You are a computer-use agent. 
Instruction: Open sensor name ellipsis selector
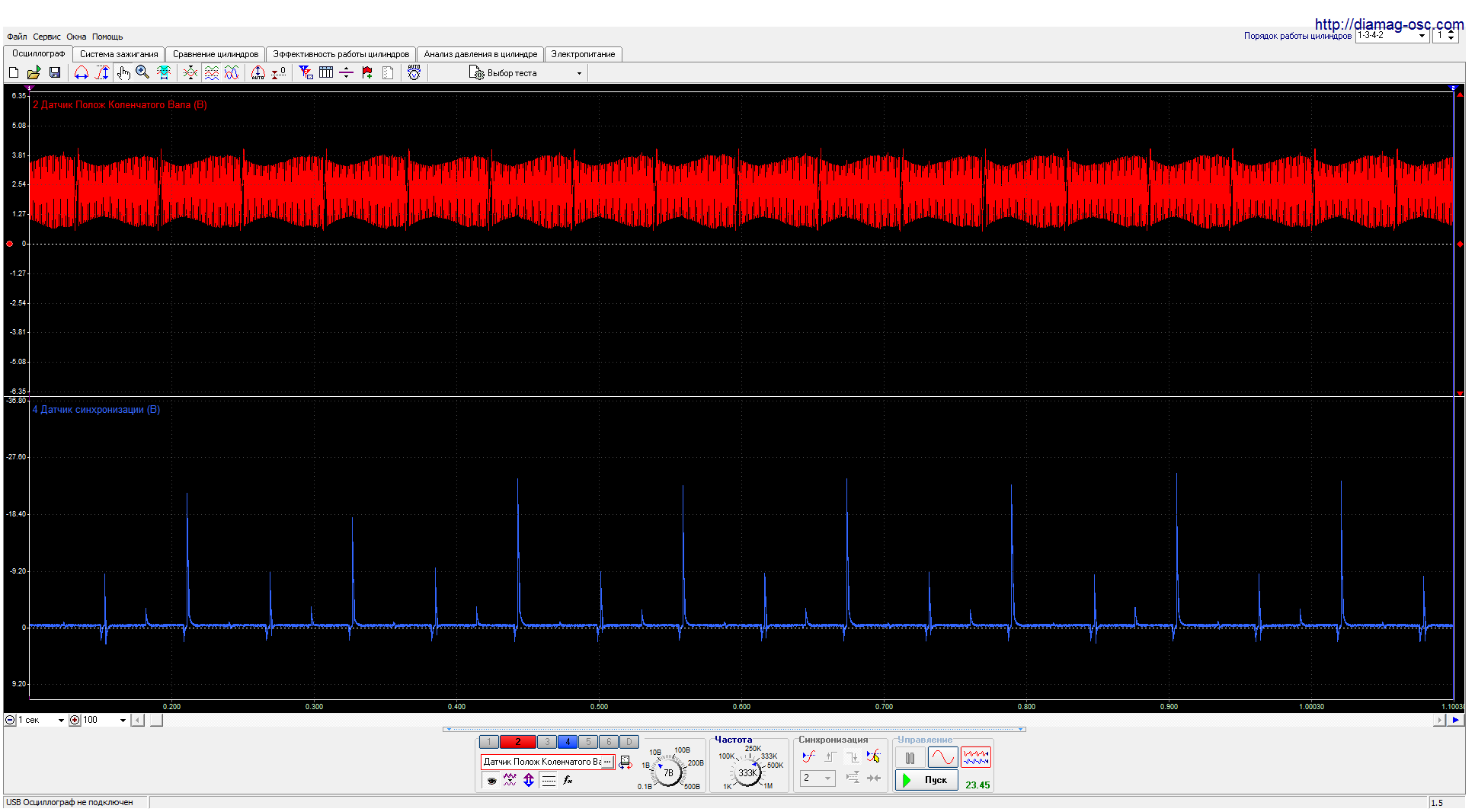[607, 762]
